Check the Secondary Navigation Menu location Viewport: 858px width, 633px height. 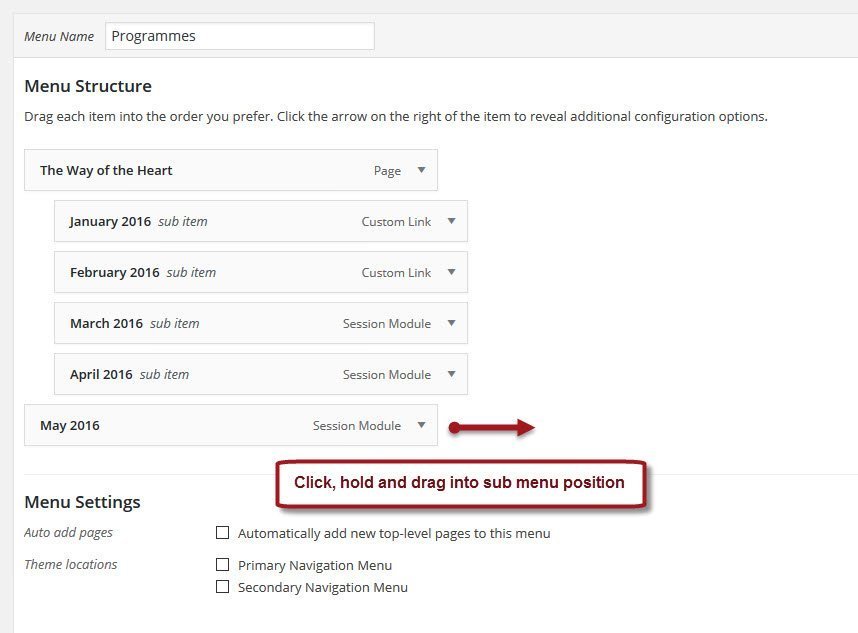223,587
